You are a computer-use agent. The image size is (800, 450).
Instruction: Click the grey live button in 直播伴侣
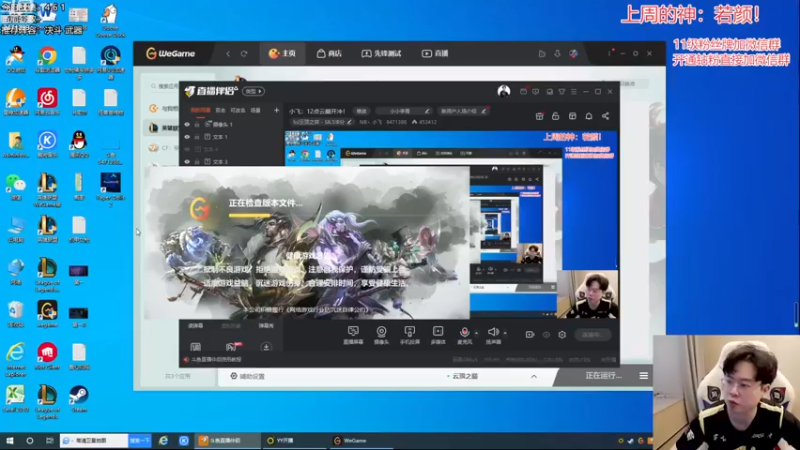pos(592,335)
